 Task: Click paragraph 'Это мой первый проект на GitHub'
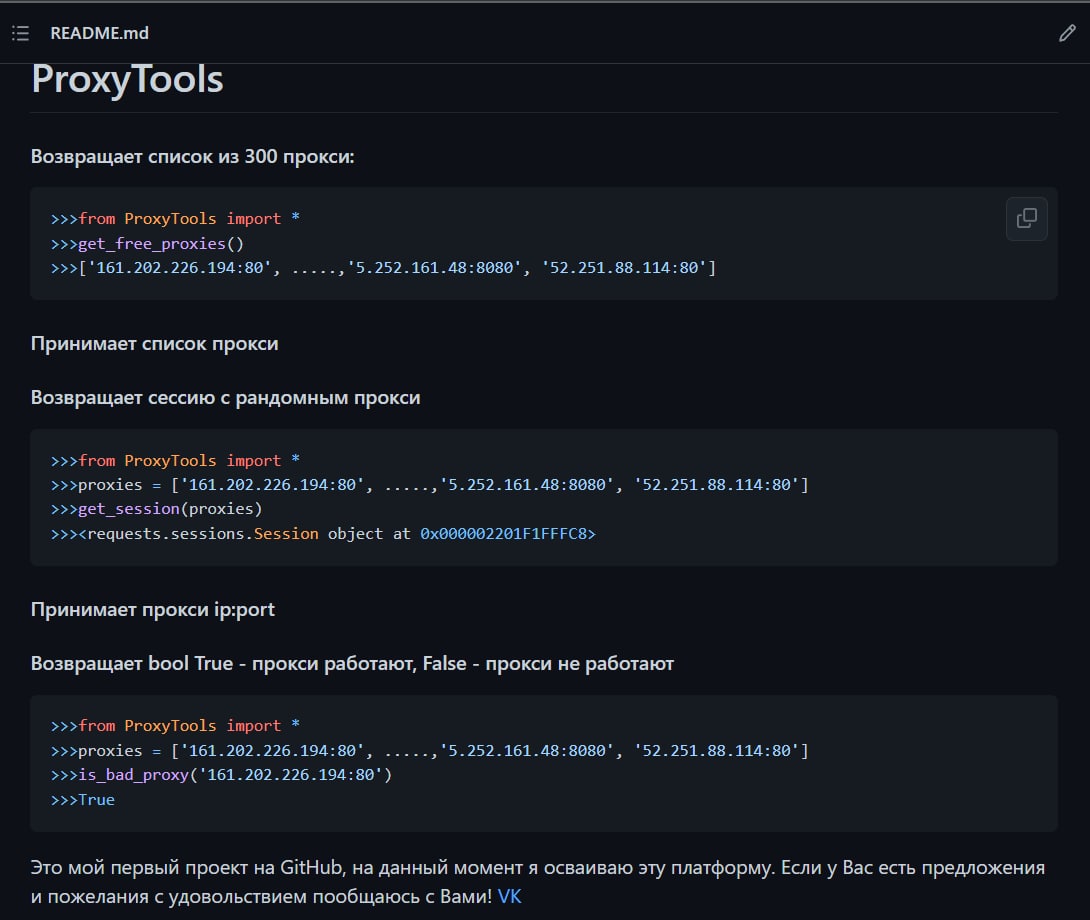click(537, 882)
